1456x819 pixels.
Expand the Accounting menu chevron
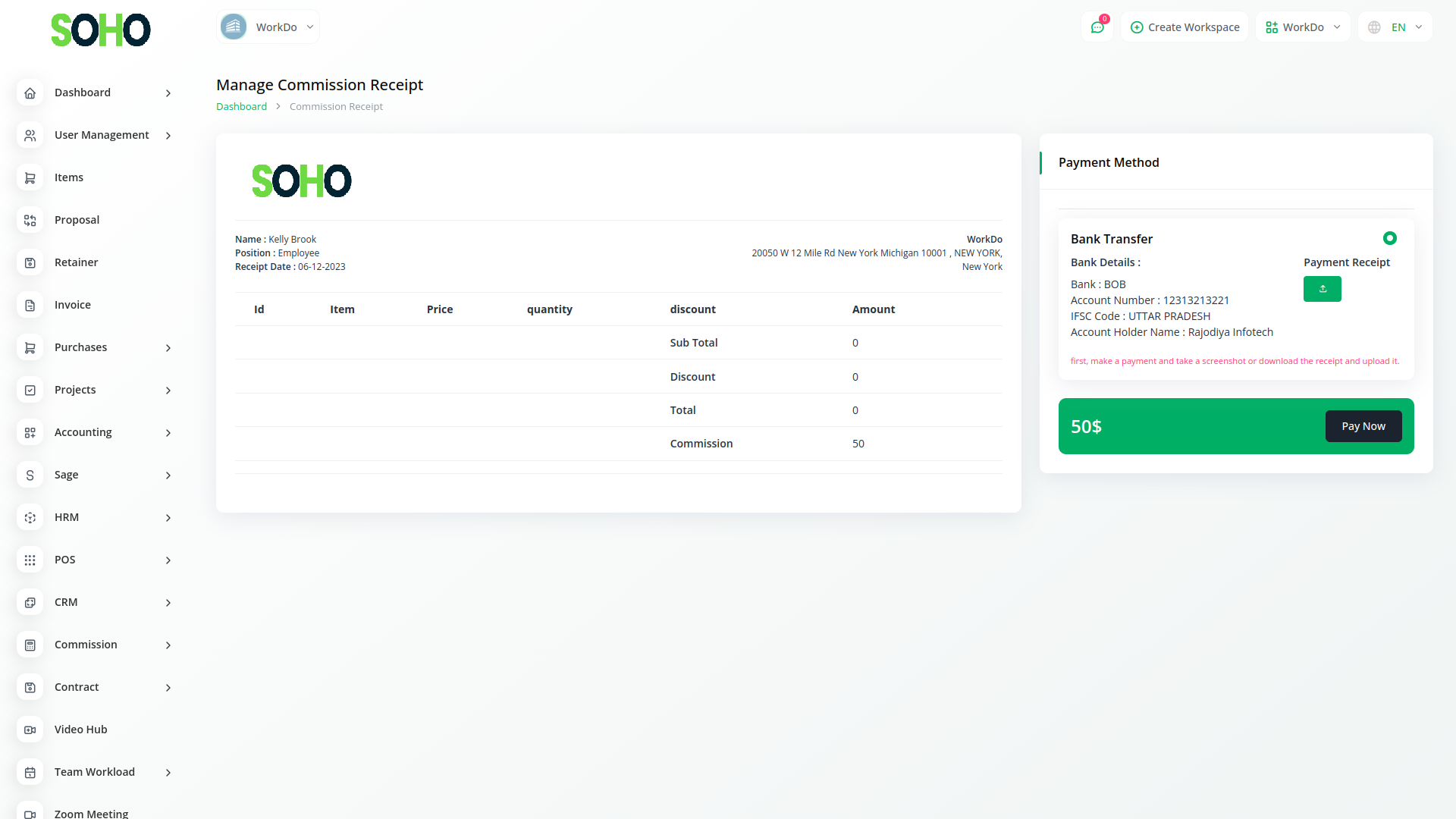pyautogui.click(x=168, y=433)
